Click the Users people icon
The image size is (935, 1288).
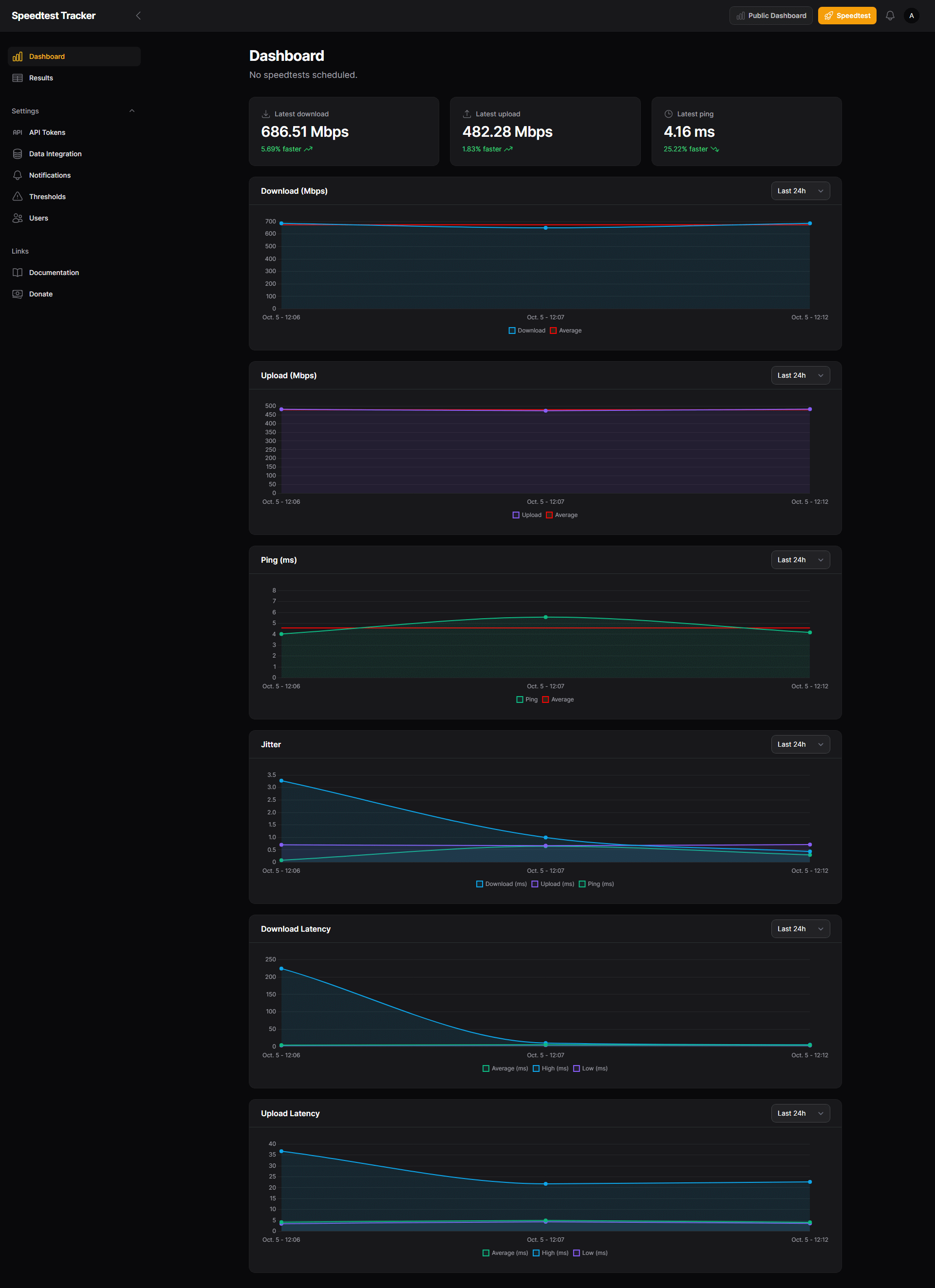point(18,218)
